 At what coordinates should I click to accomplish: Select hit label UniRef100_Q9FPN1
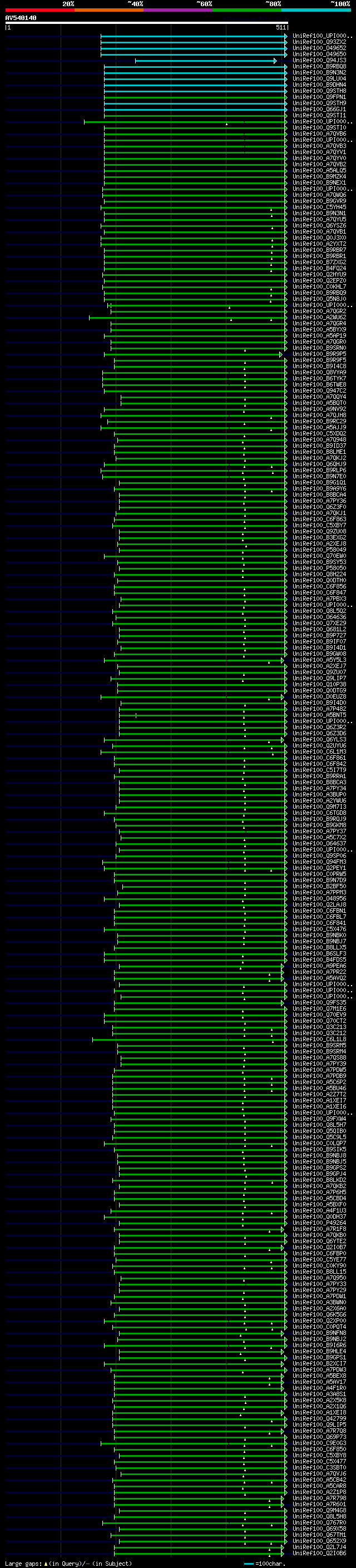[319, 97]
